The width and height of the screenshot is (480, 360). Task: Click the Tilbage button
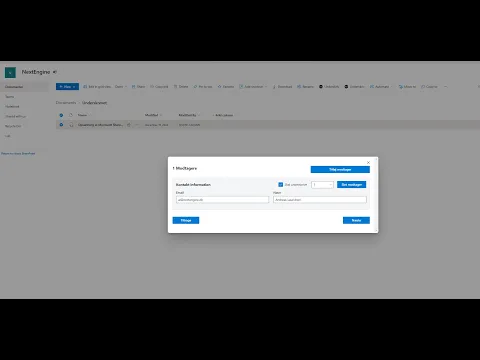click(x=186, y=220)
